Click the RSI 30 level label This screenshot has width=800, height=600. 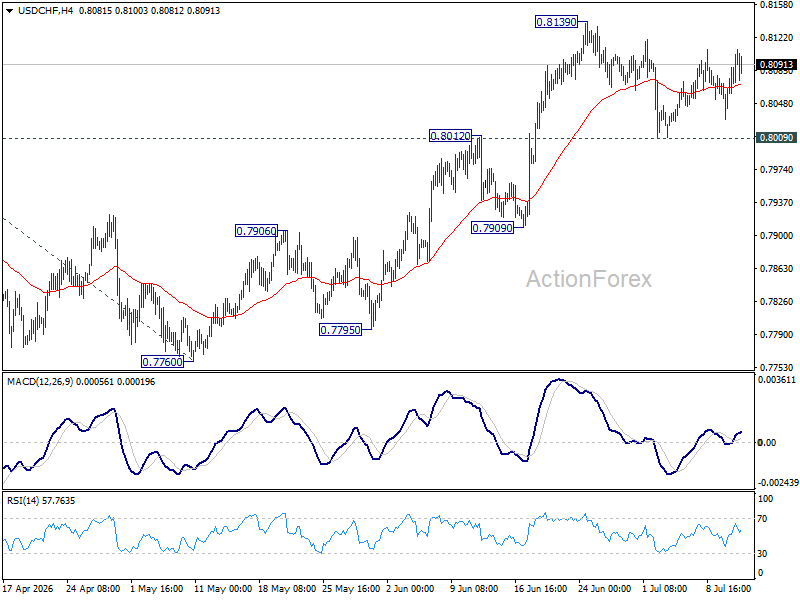762,554
